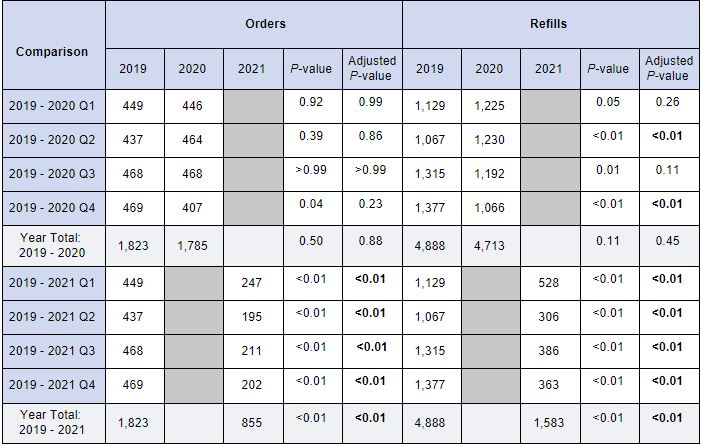Select the 0.45 adjusted P-value cell

[x=668, y=241]
